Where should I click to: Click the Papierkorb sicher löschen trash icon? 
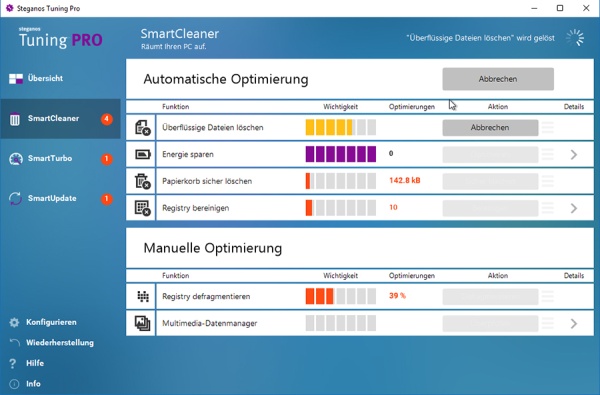pos(142,181)
